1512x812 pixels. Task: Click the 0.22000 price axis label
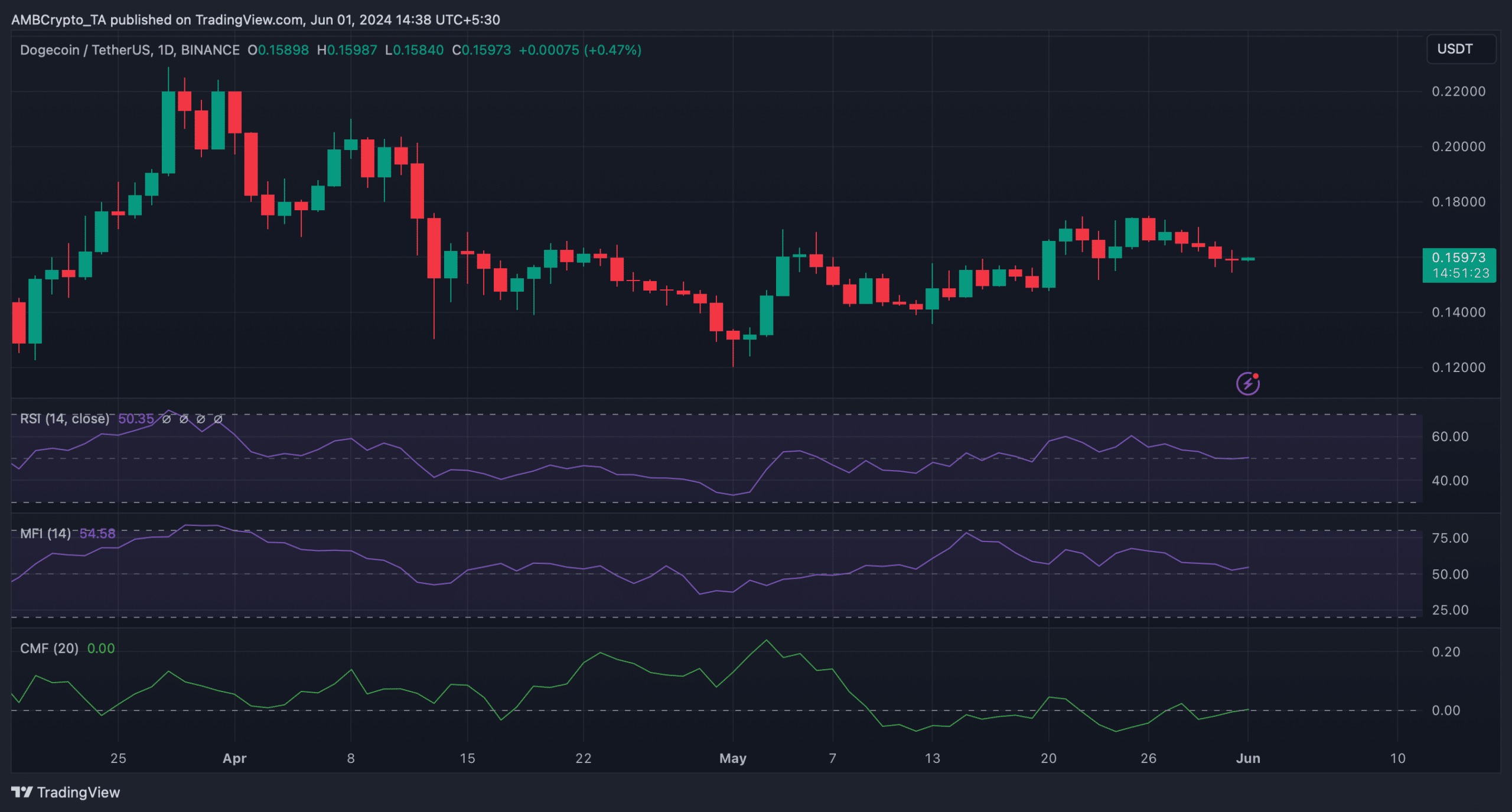pos(1458,92)
